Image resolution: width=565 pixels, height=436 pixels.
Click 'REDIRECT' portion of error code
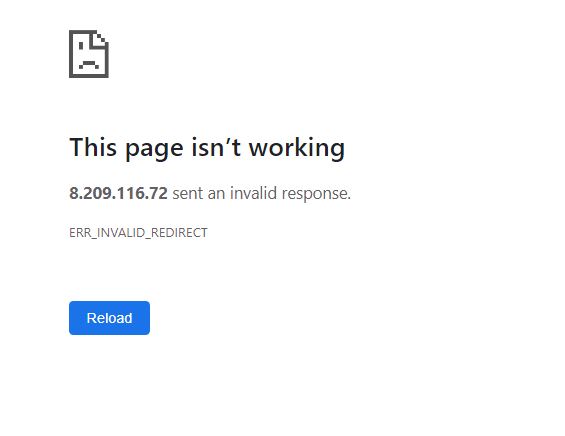click(x=179, y=232)
